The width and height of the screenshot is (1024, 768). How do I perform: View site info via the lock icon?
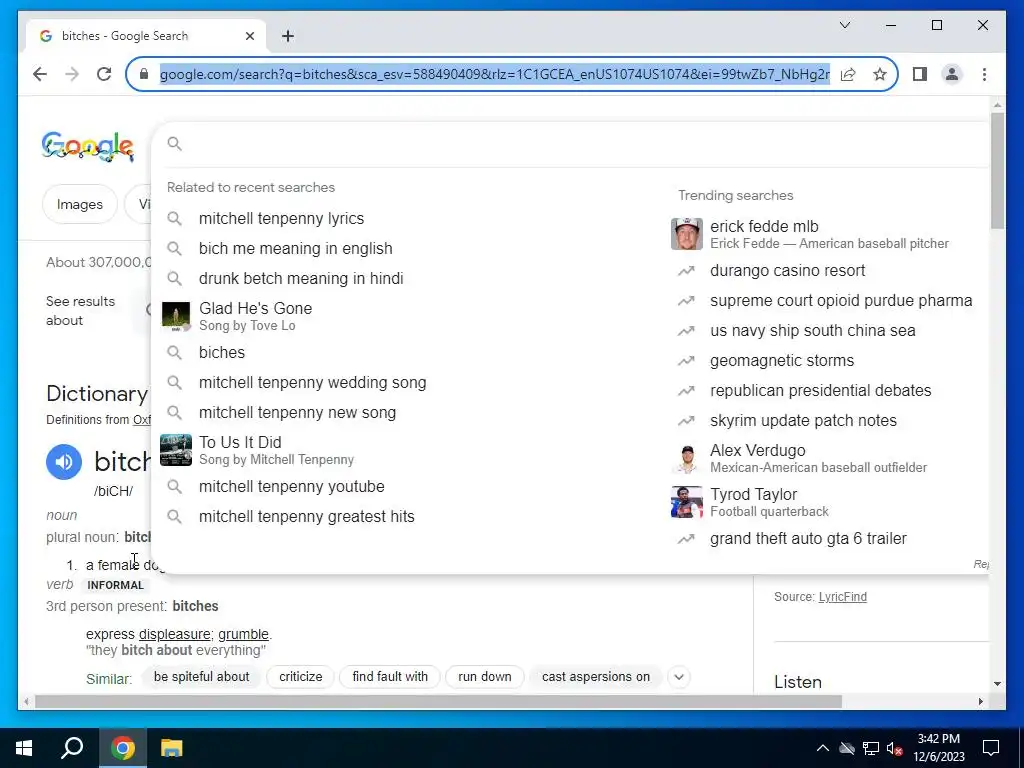[144, 74]
